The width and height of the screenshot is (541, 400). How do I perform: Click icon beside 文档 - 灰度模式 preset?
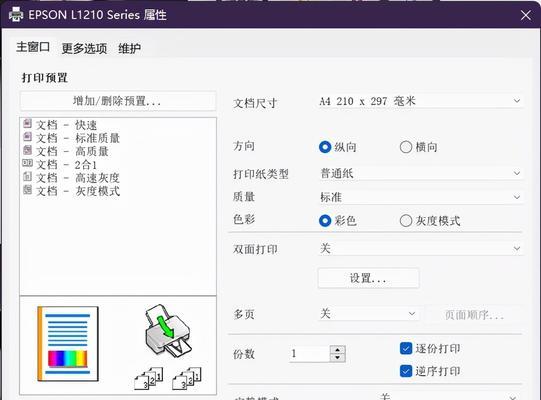point(27,190)
